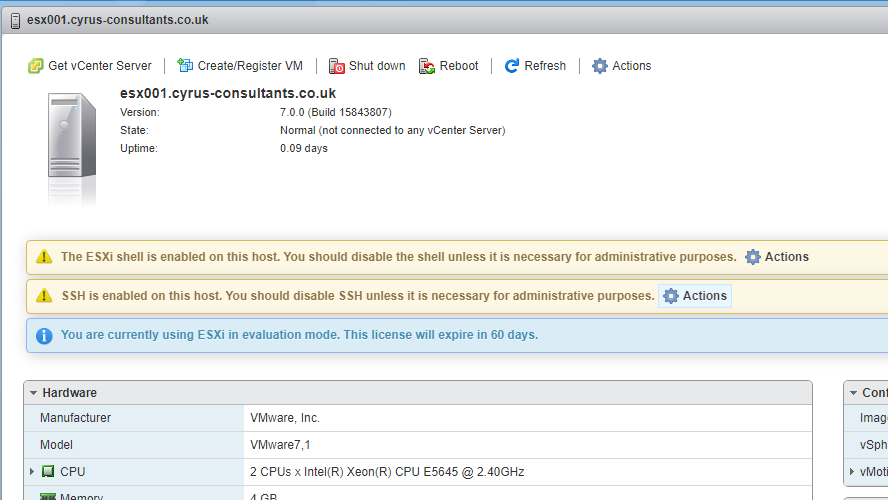
Task: Click the host icon in title bar
Action: click(x=15, y=20)
